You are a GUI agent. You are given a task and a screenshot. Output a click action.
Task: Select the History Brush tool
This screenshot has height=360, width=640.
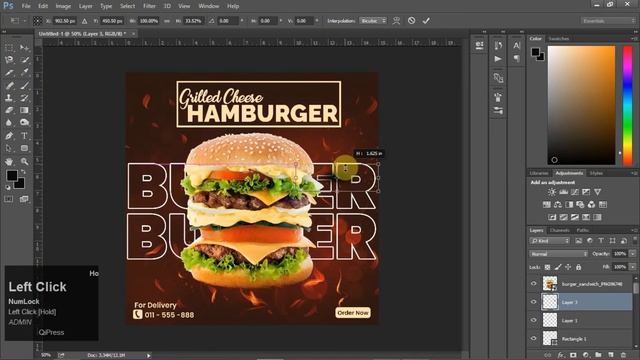coord(24,98)
